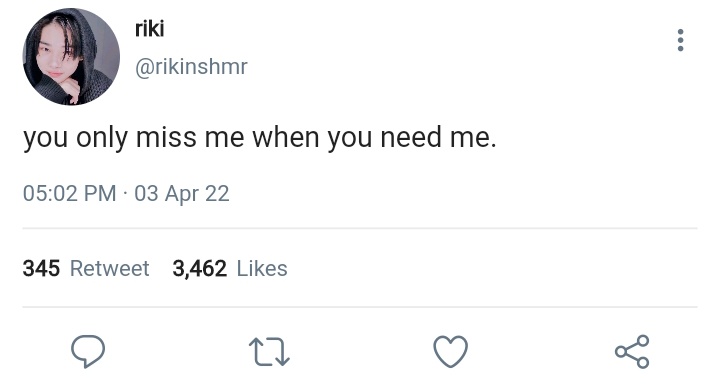
Task: Open the Likes label list
Action: [x=262, y=269]
